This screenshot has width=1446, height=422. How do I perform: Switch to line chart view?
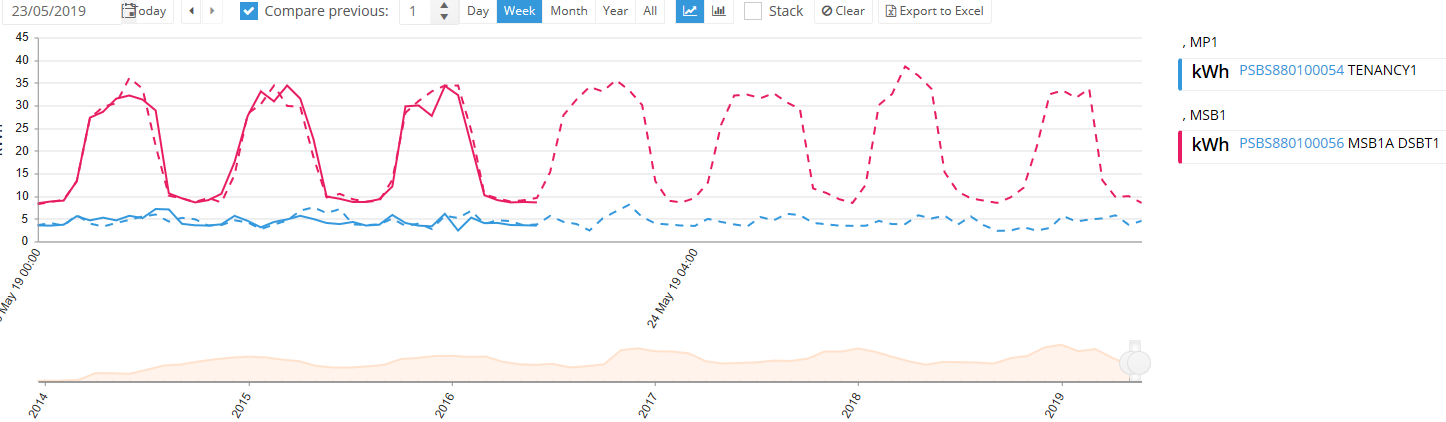[689, 11]
